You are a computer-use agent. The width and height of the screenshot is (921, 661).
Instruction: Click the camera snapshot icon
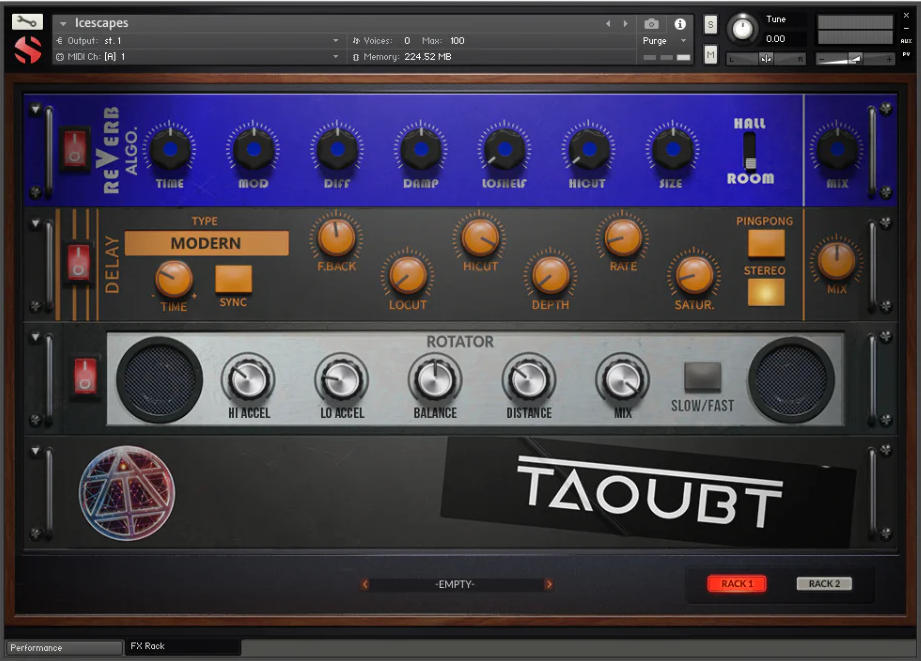pyautogui.click(x=652, y=23)
